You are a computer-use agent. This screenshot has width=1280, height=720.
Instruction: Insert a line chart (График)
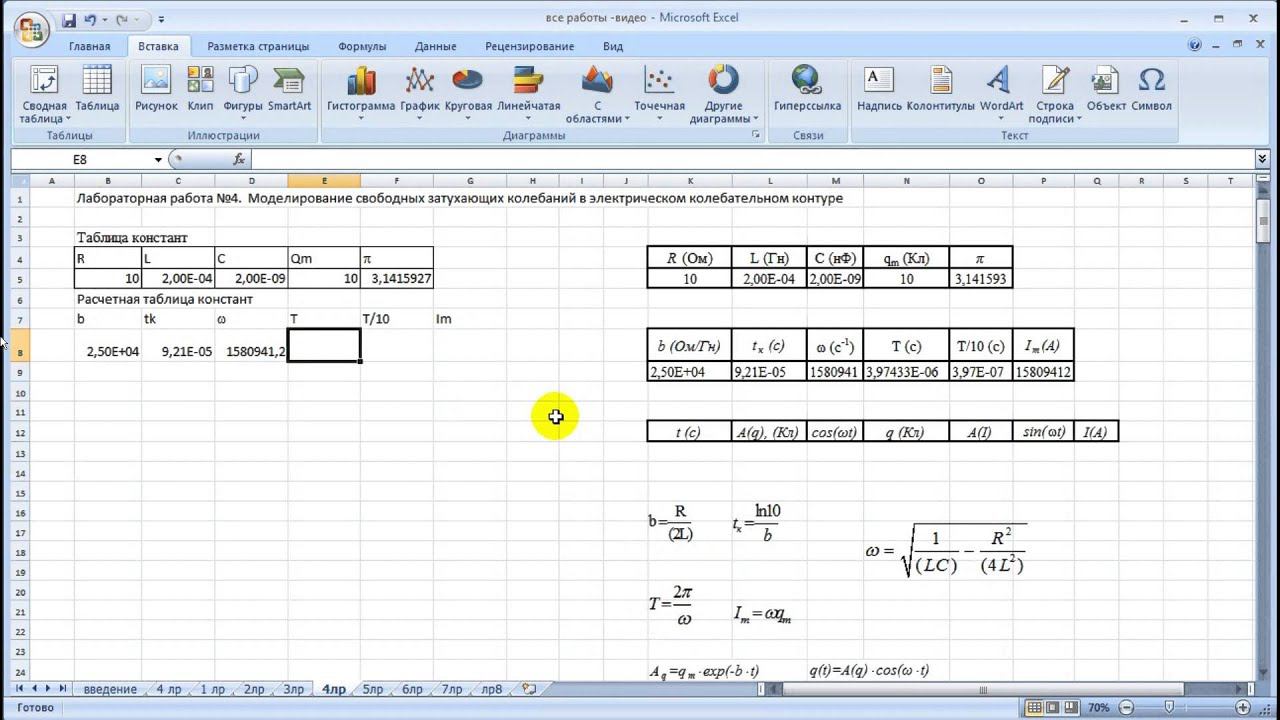point(420,94)
